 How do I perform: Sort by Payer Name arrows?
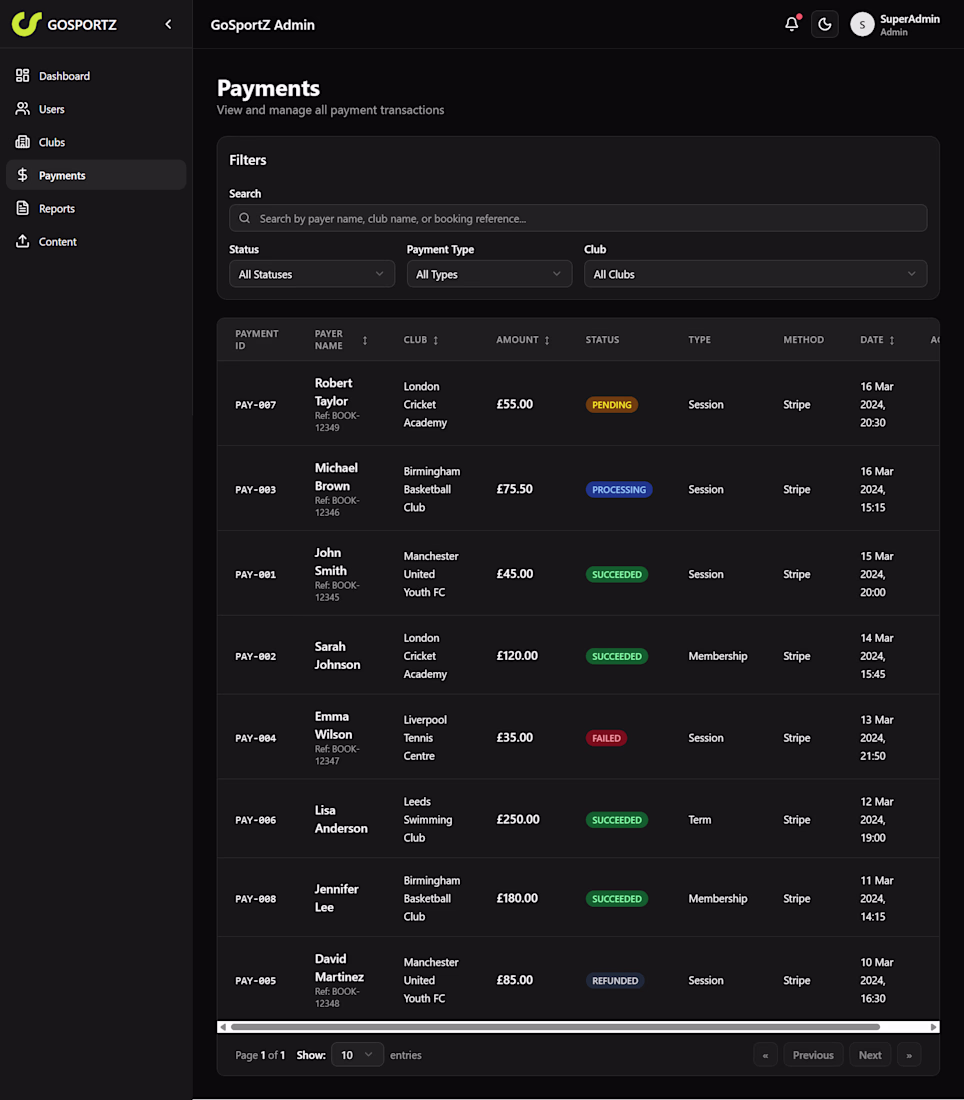click(365, 340)
